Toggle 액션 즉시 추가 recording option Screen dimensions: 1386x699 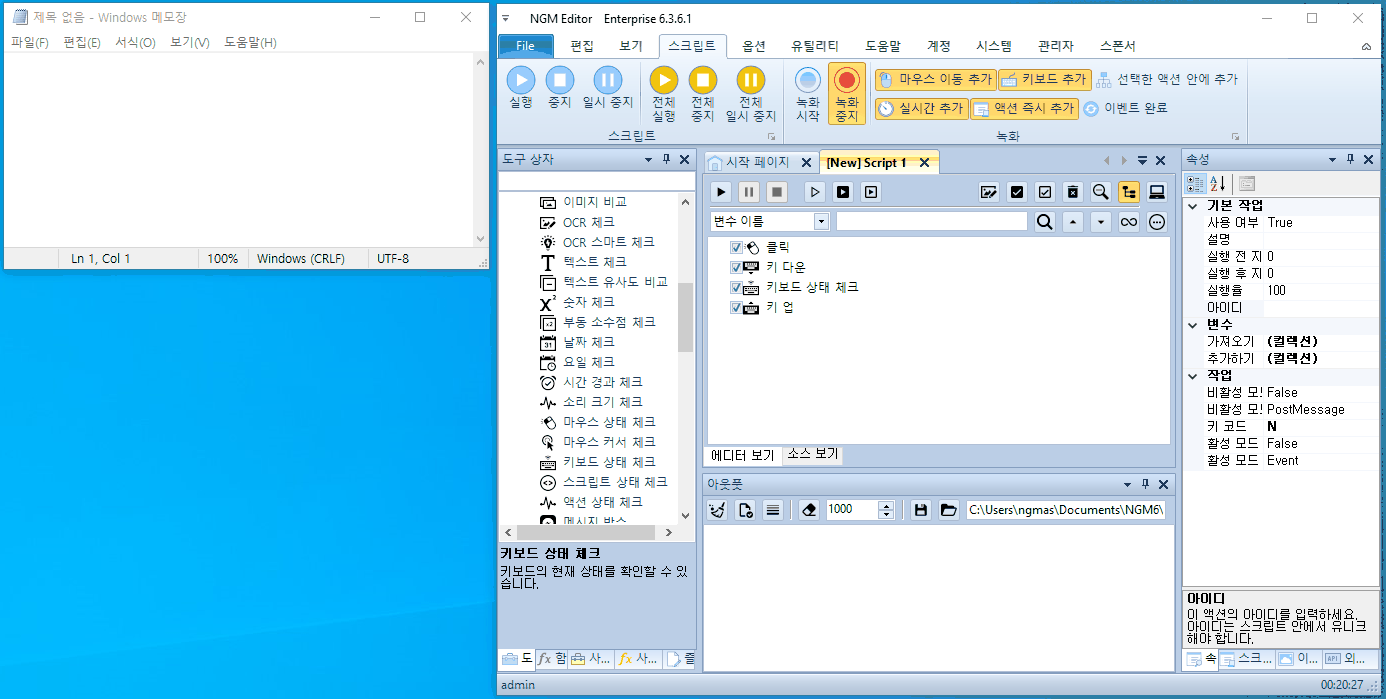pos(1025,108)
